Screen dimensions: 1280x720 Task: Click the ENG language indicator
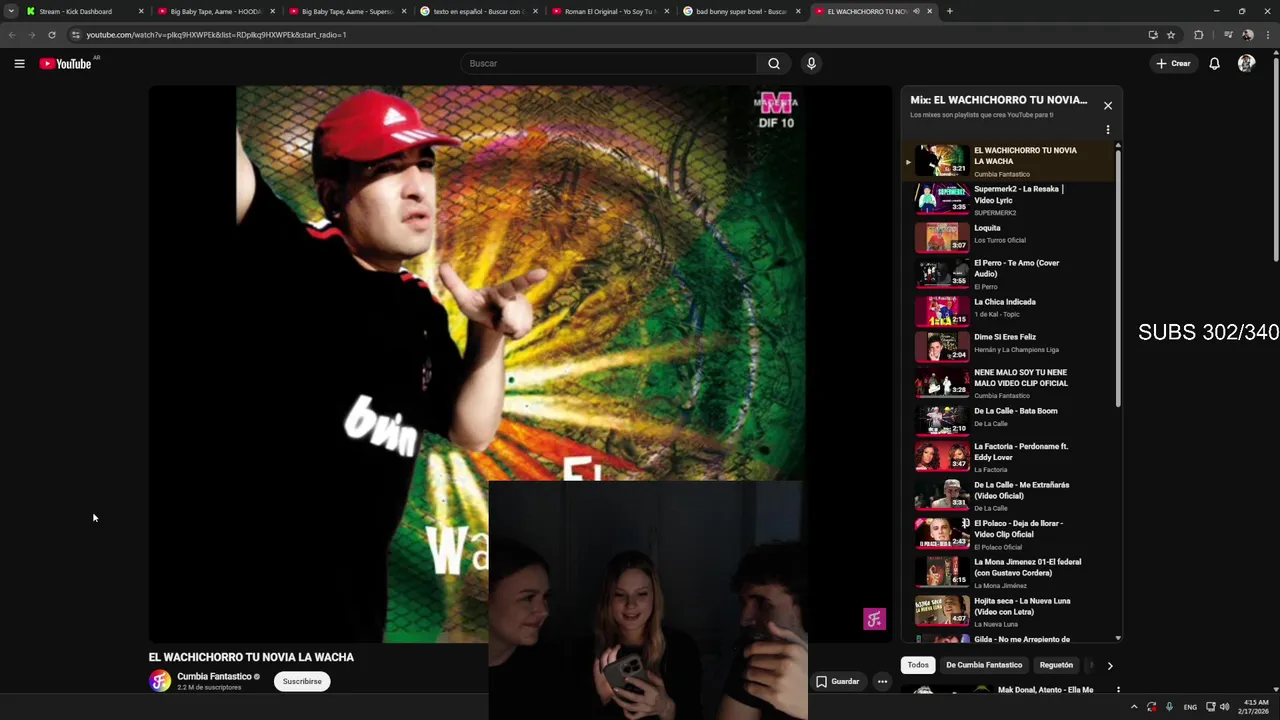pos(1190,707)
